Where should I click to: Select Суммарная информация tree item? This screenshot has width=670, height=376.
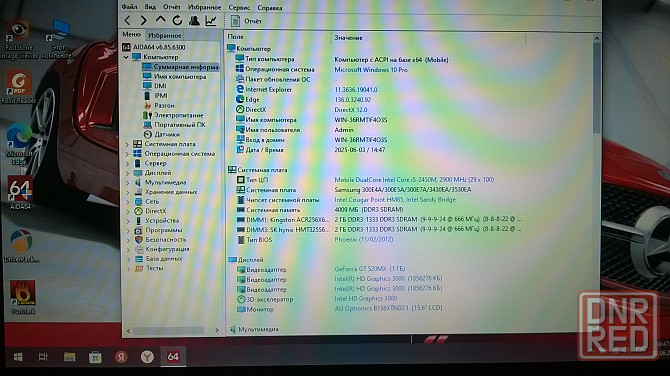180,67
